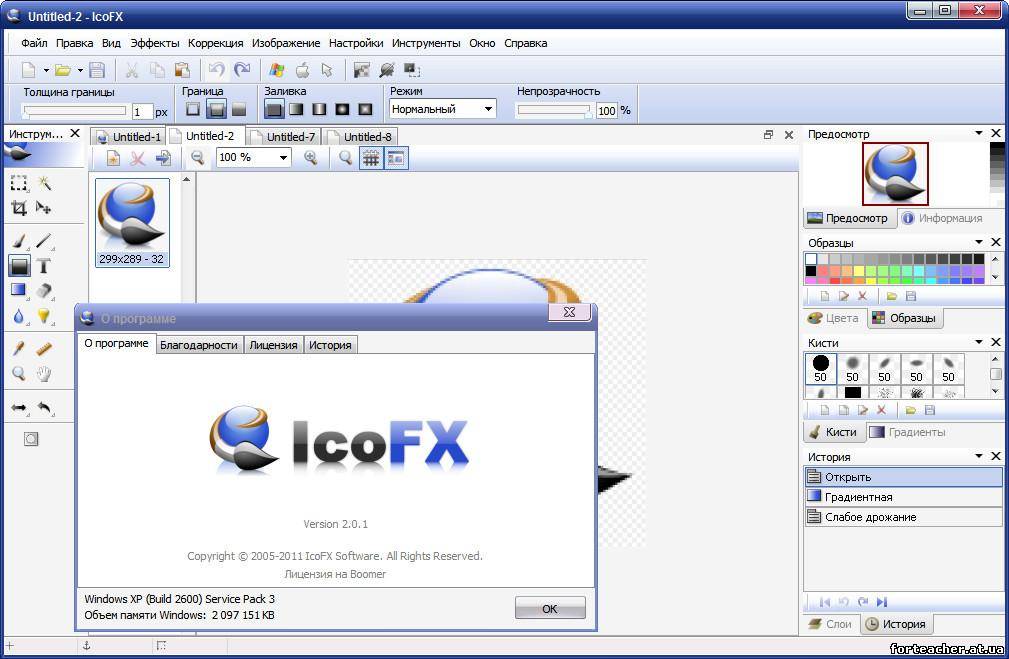Select border with fill style
This screenshot has width=1009, height=659.
[x=216, y=109]
